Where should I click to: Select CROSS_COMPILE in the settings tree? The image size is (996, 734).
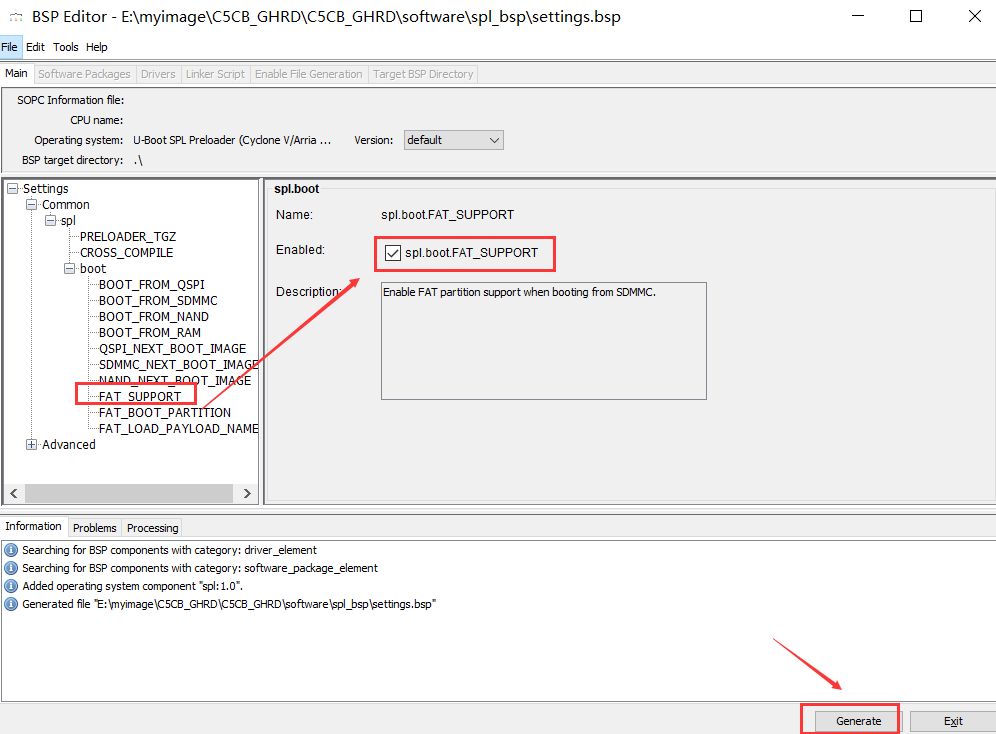point(126,253)
